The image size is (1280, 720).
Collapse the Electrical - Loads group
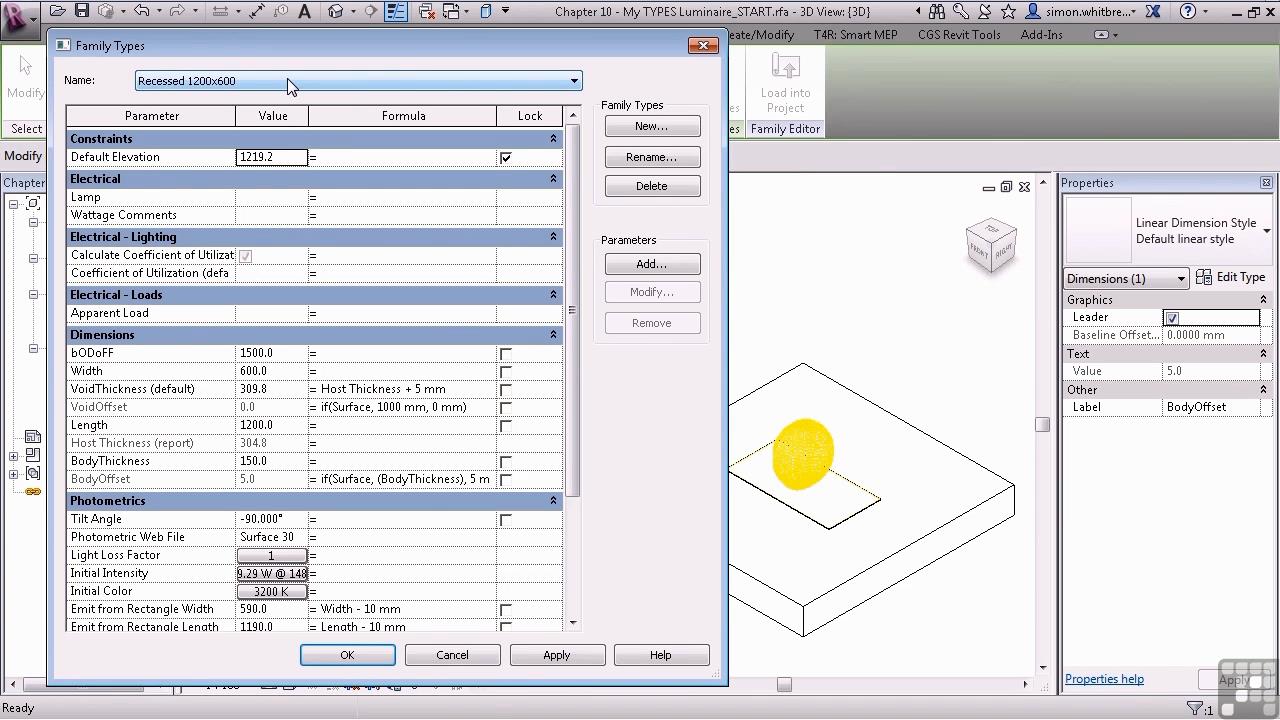(x=553, y=295)
